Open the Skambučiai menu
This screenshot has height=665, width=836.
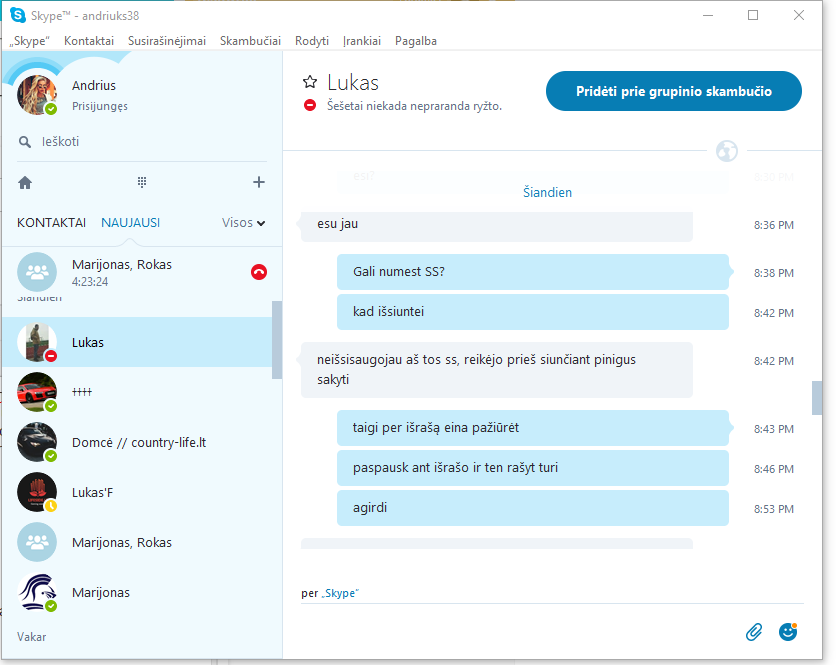(x=251, y=41)
